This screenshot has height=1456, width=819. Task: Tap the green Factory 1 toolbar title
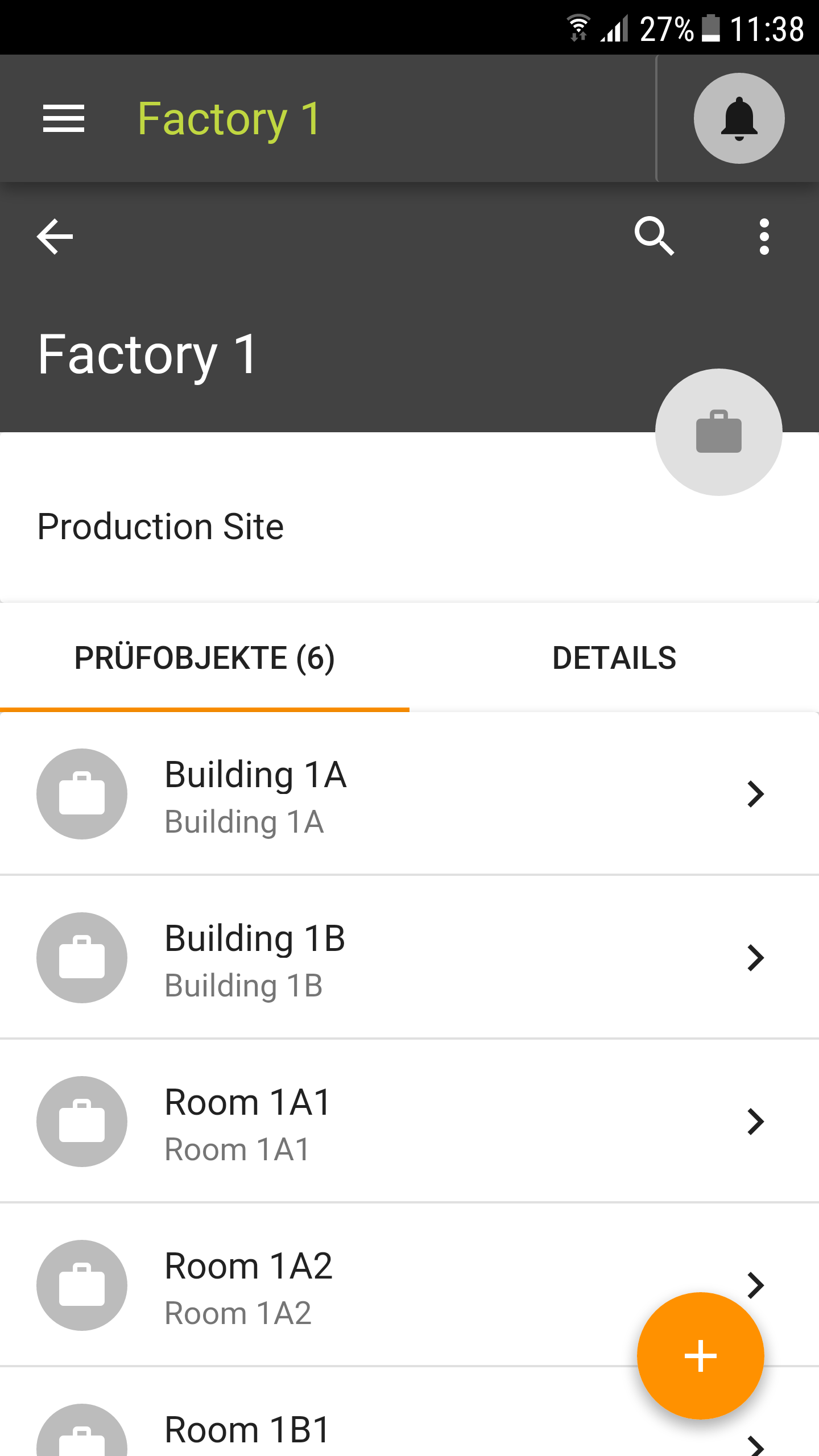[230, 118]
